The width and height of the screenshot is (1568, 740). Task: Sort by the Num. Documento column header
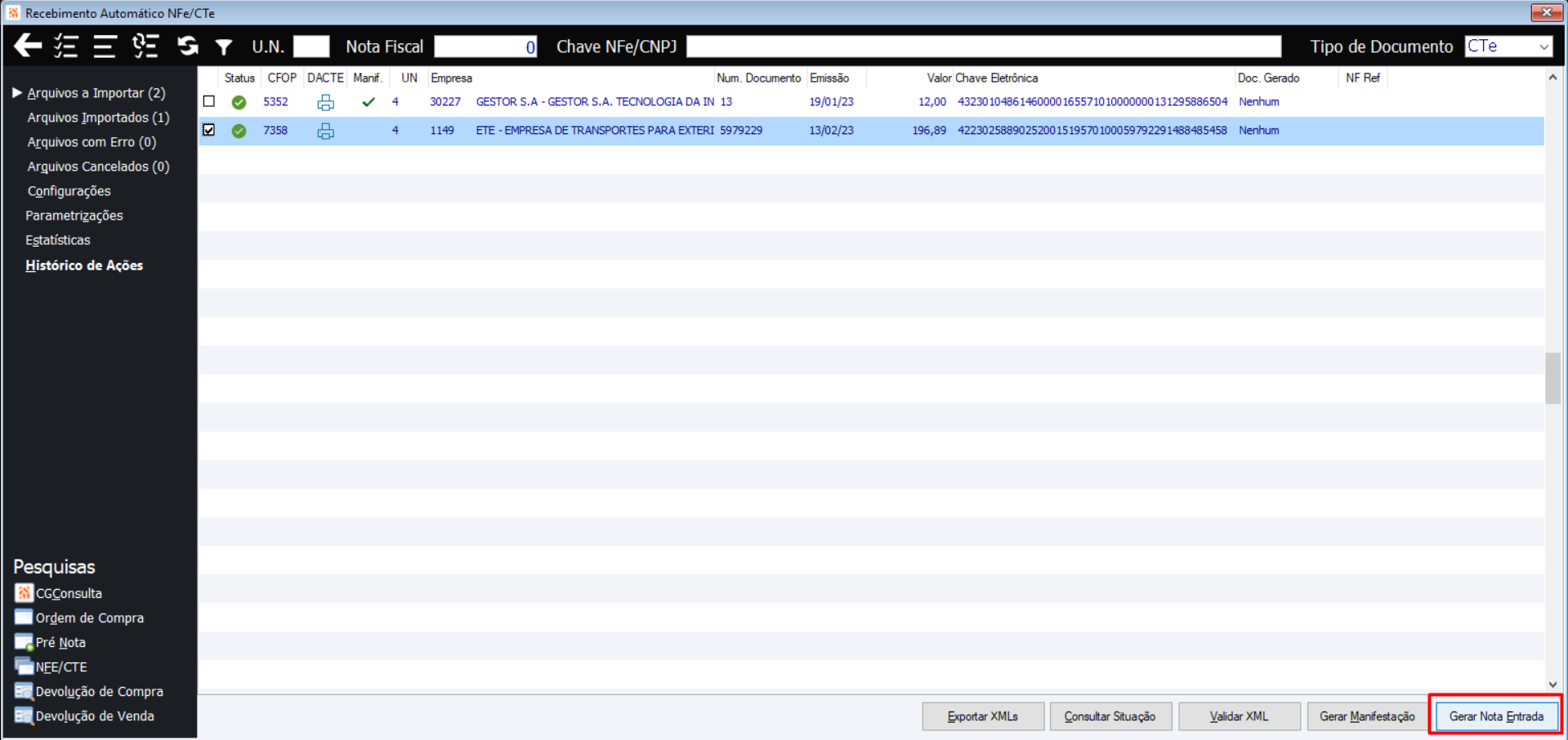click(759, 78)
